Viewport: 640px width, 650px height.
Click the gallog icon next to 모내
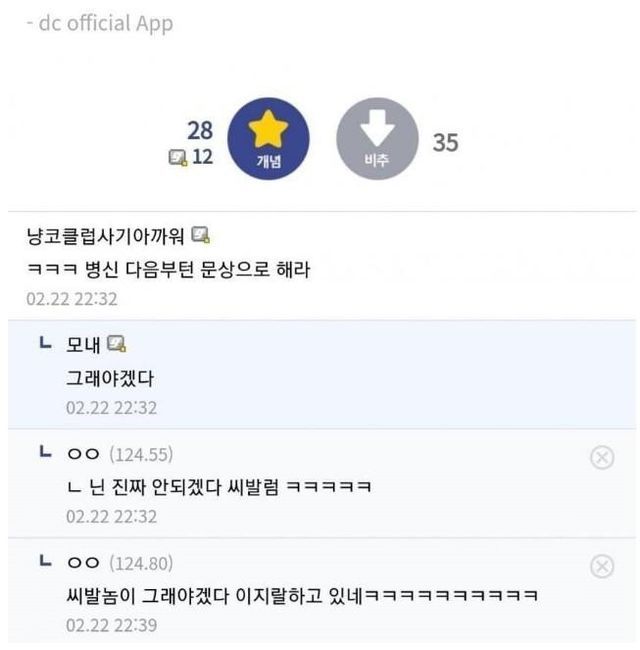(x=118, y=345)
